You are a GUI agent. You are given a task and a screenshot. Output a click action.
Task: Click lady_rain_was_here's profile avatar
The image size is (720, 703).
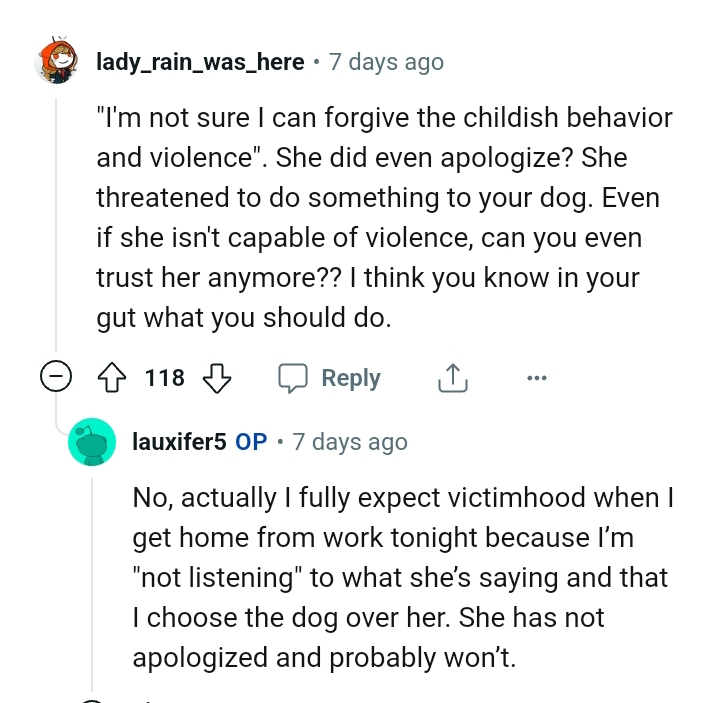click(55, 62)
